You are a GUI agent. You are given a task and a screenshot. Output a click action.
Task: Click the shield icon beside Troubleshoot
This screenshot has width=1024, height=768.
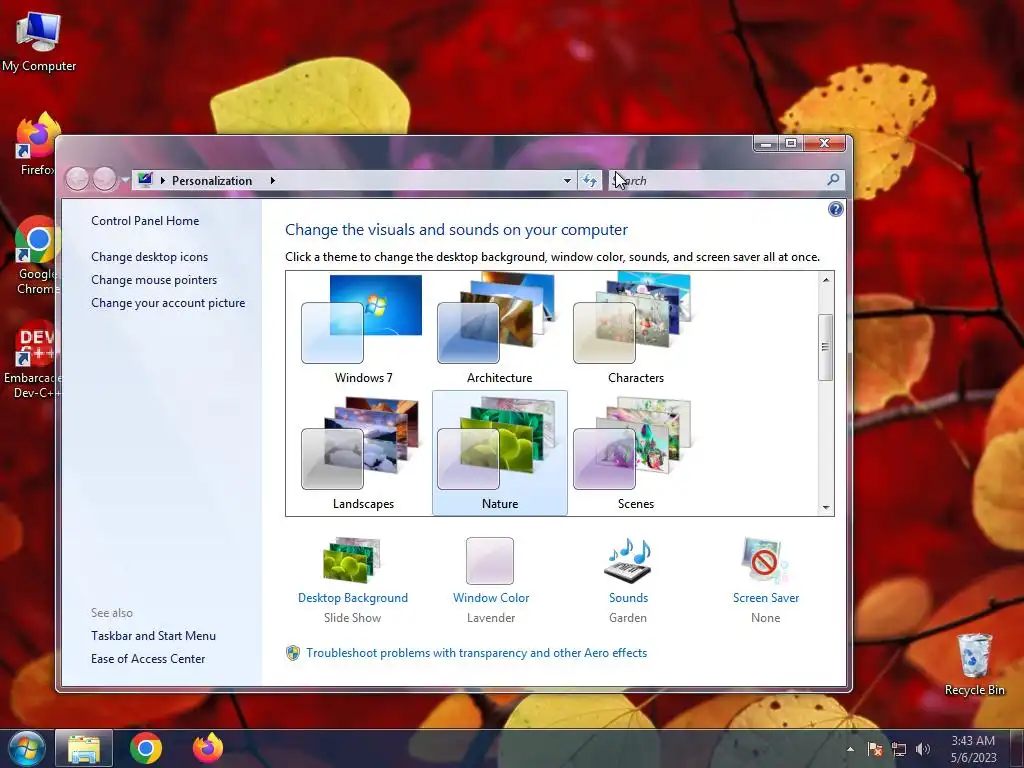[293, 653]
